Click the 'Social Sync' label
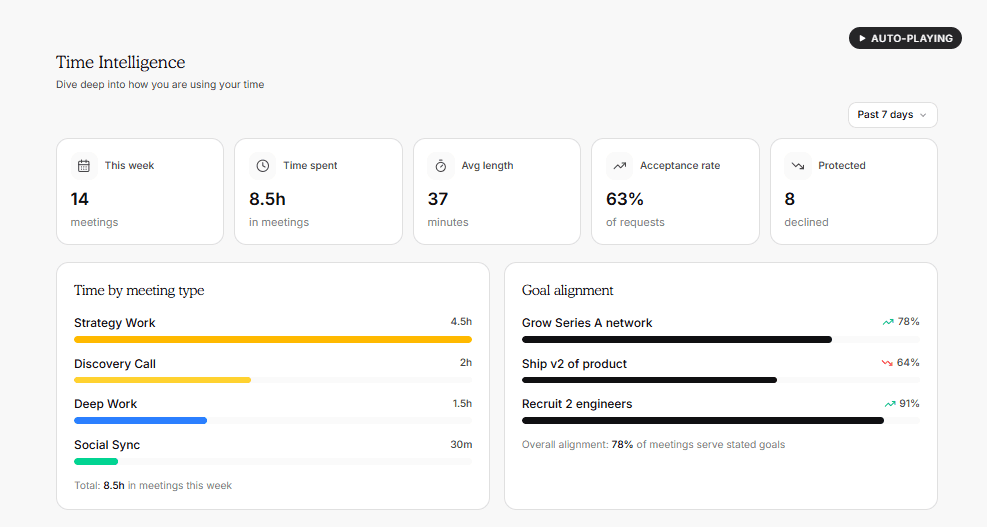The image size is (987, 527). (x=107, y=445)
